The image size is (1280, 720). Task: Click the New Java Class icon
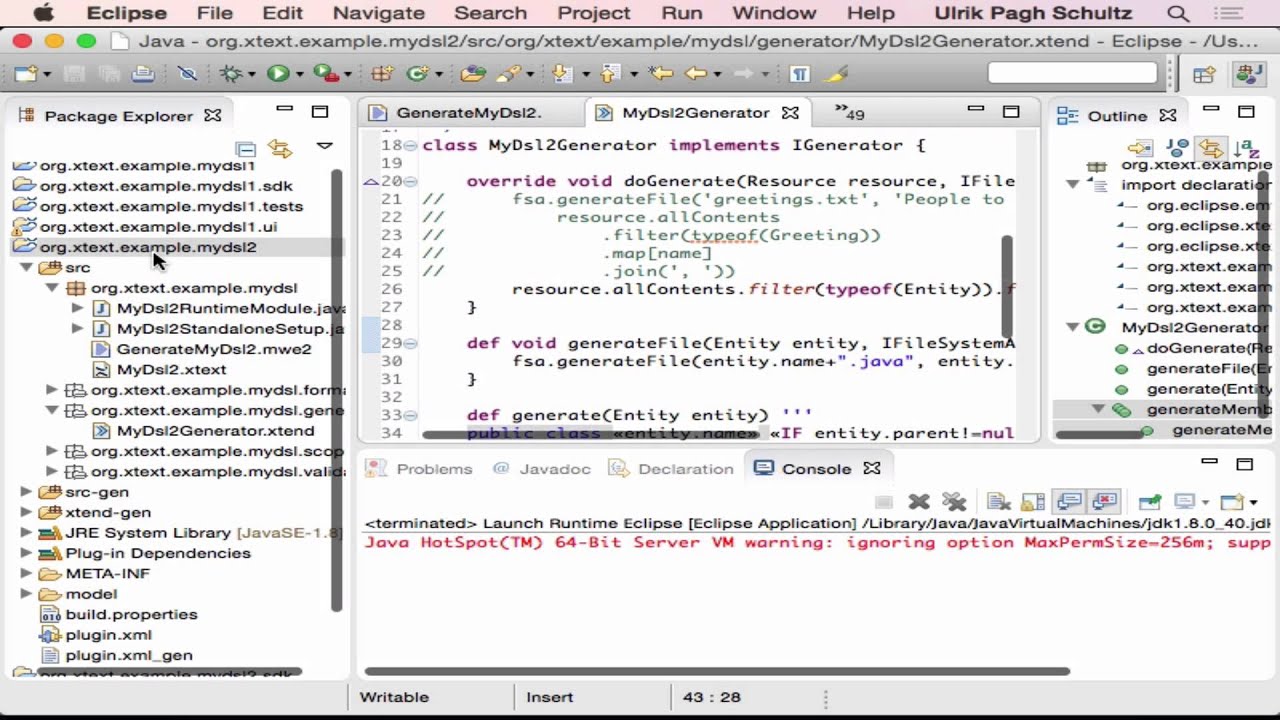pos(417,74)
